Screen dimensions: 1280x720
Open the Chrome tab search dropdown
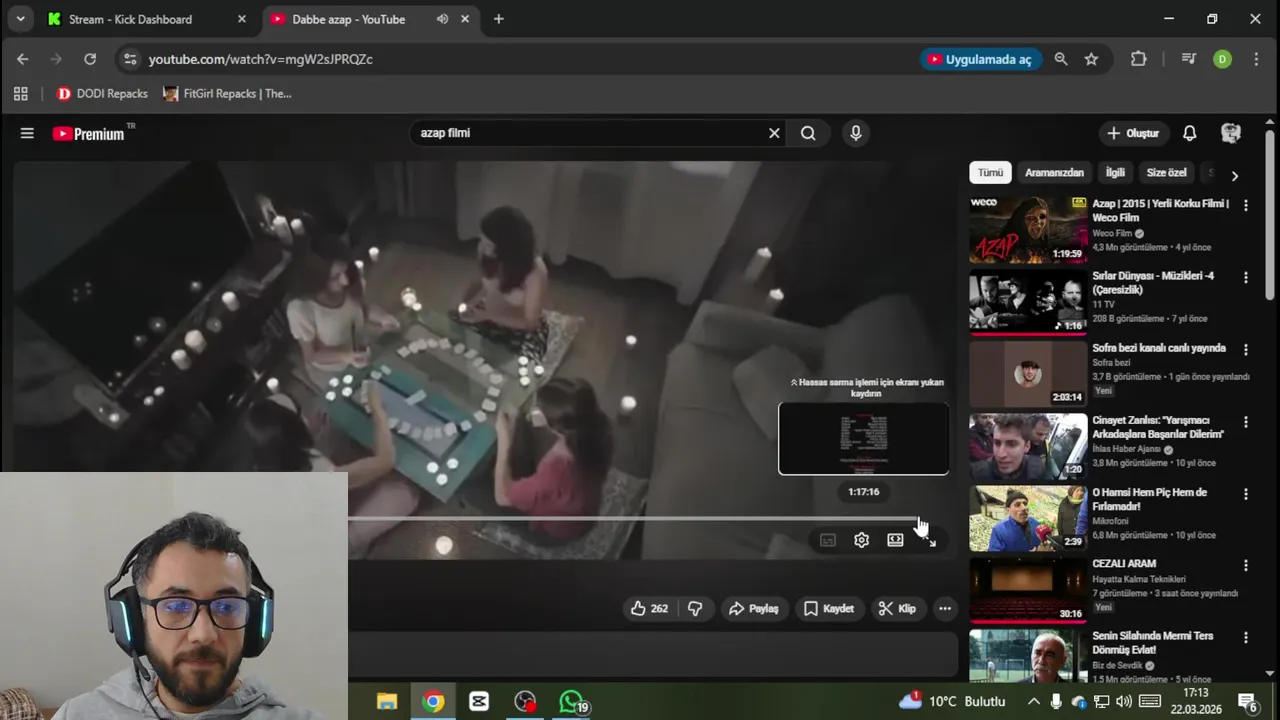click(20, 19)
